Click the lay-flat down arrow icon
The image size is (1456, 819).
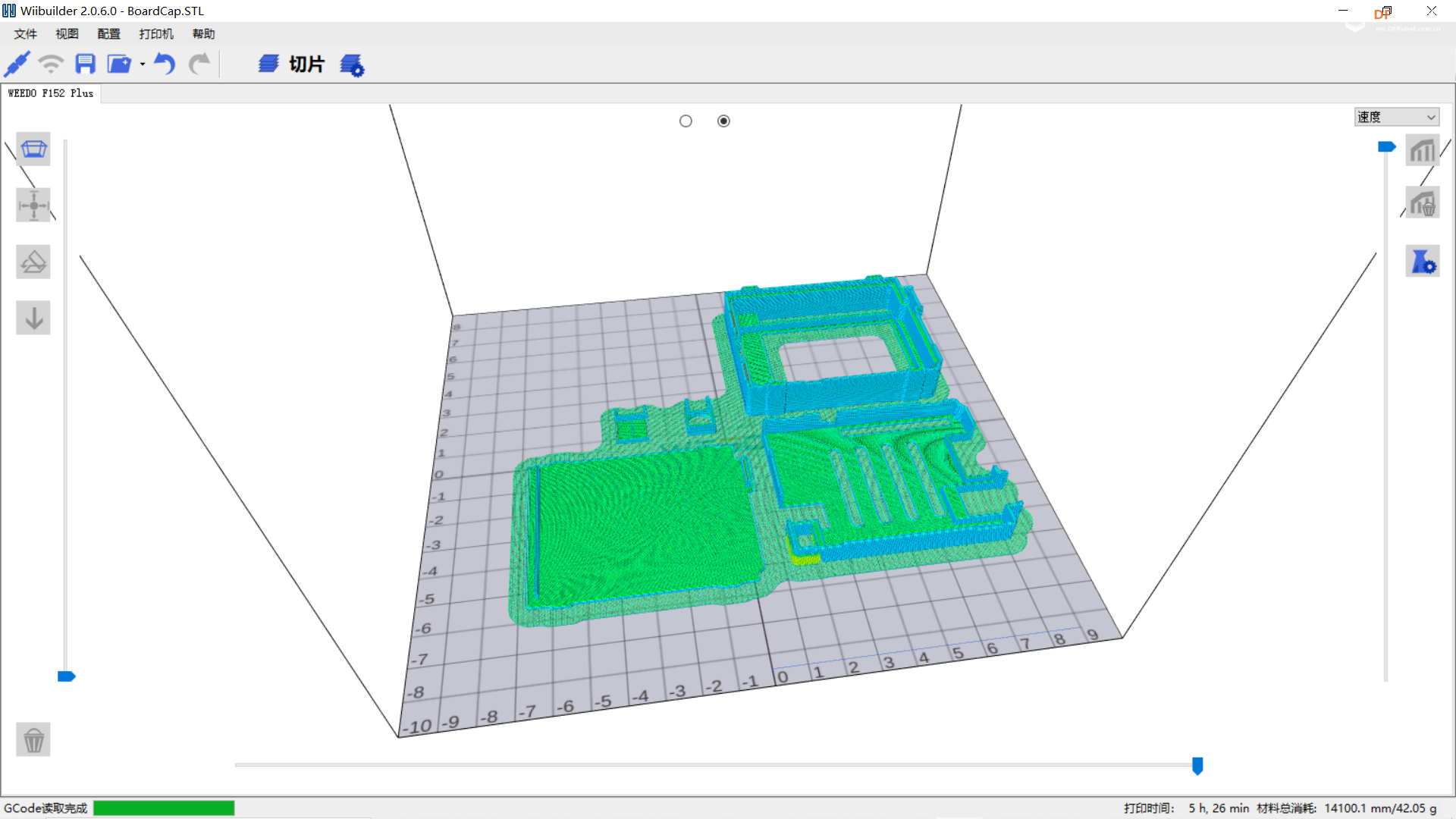point(33,318)
